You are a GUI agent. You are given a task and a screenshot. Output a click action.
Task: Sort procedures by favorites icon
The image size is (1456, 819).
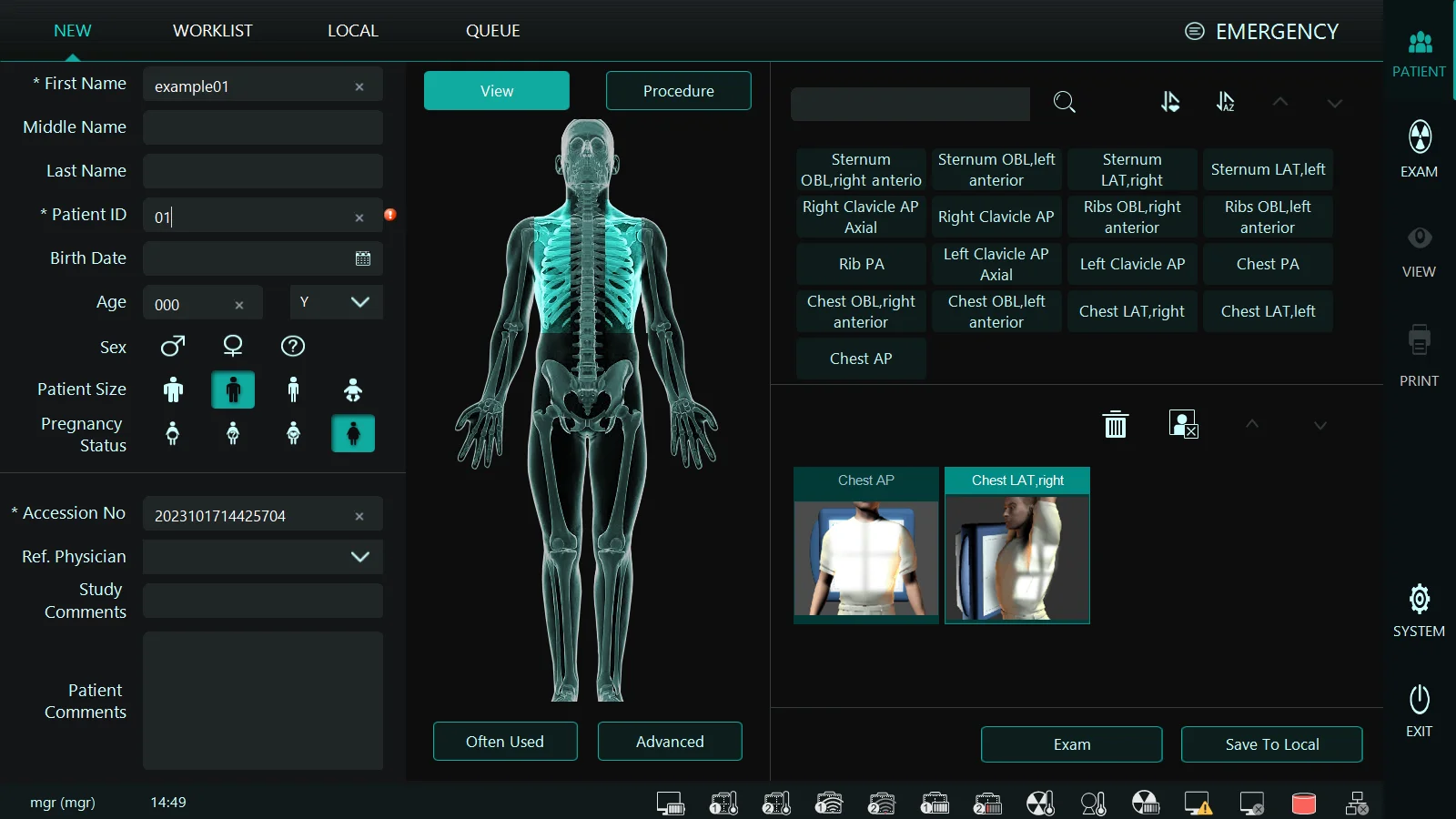click(x=1171, y=103)
